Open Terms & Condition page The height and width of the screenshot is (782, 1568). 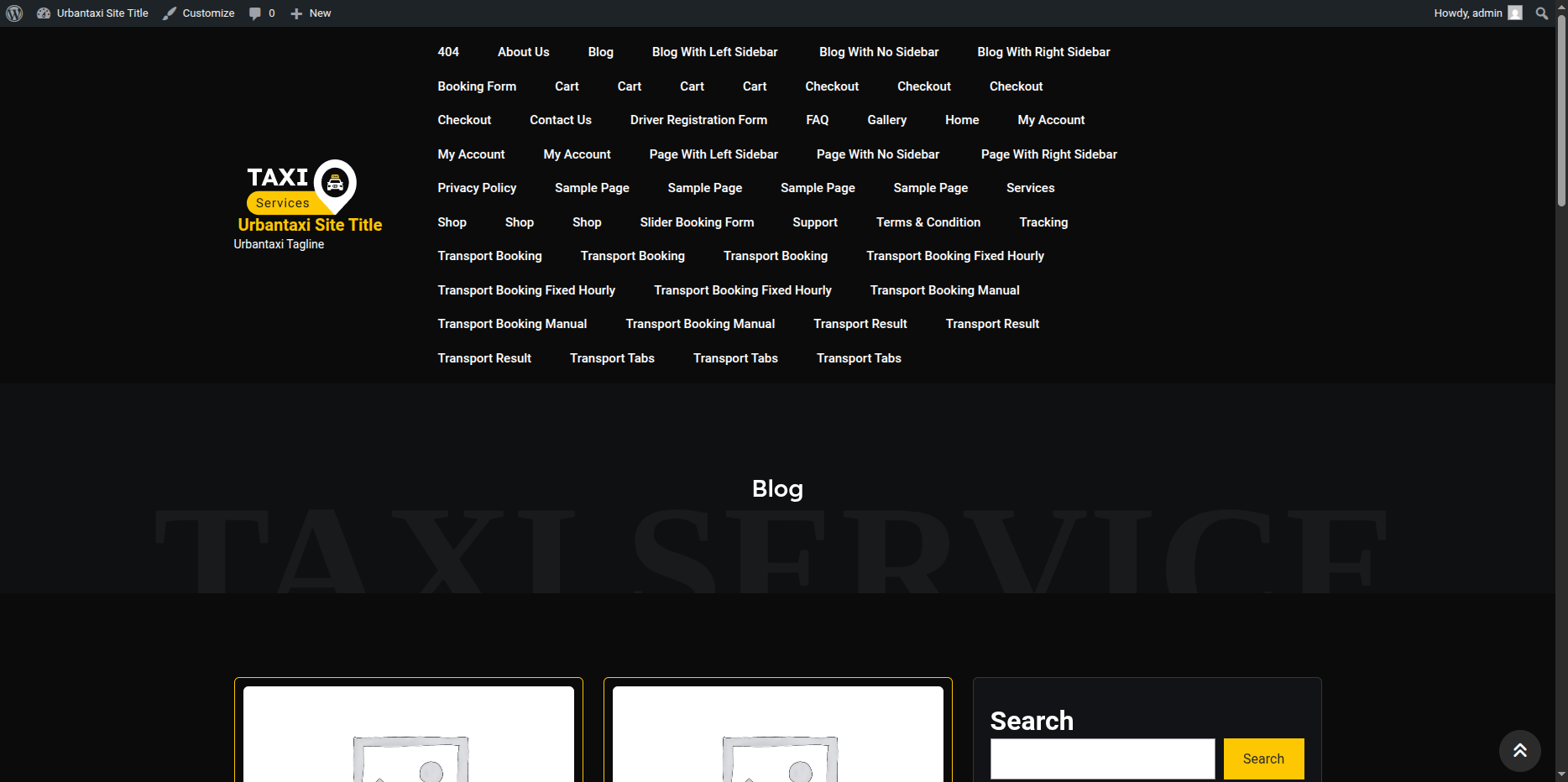pyautogui.click(x=928, y=222)
